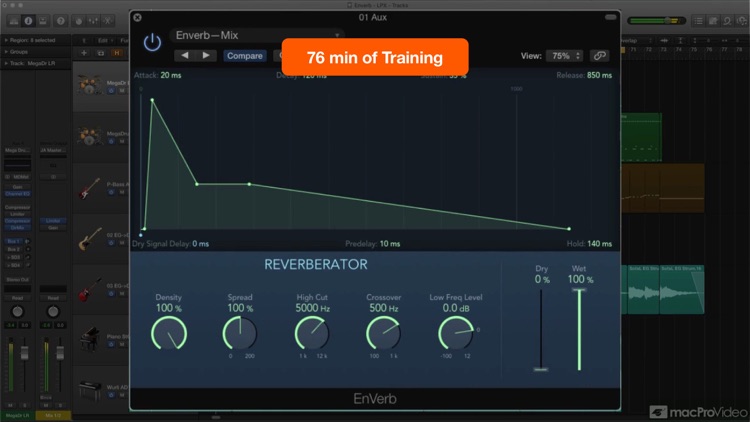Click the add track plus button
Viewport: 750px width, 422px height.
pos(84,53)
